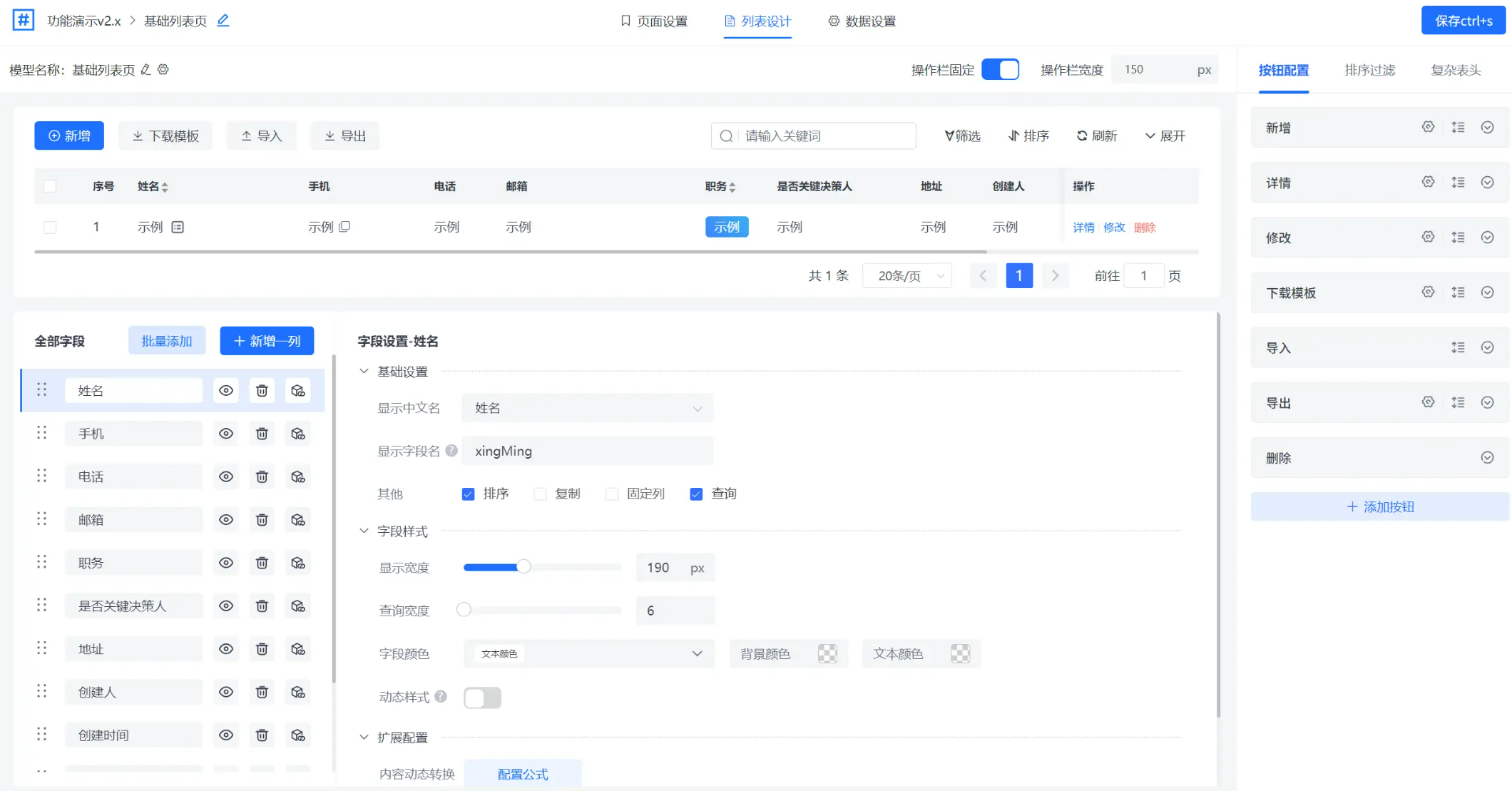Toggle the 操作栏固定 switch

coord(1000,69)
